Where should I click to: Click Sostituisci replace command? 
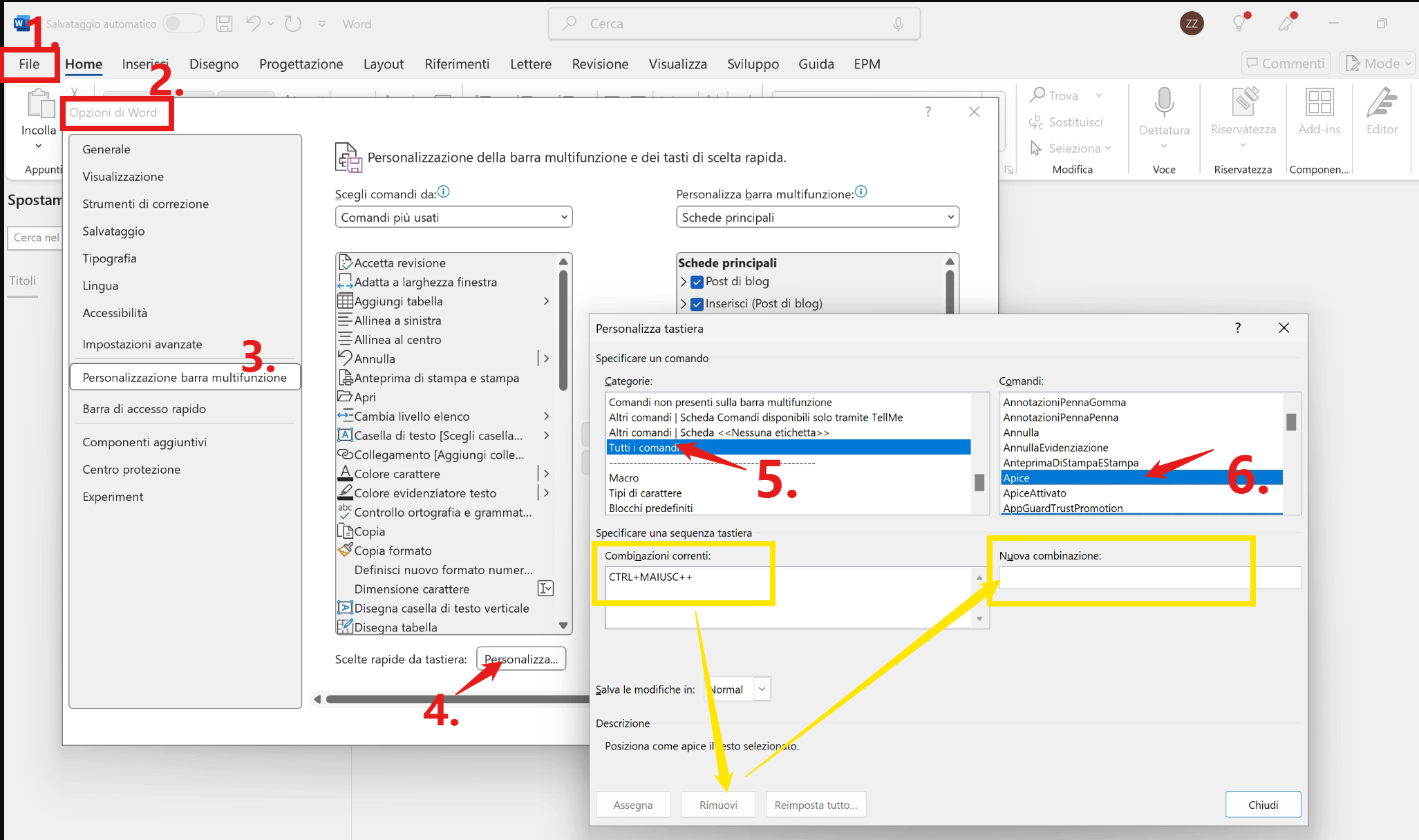click(1066, 122)
